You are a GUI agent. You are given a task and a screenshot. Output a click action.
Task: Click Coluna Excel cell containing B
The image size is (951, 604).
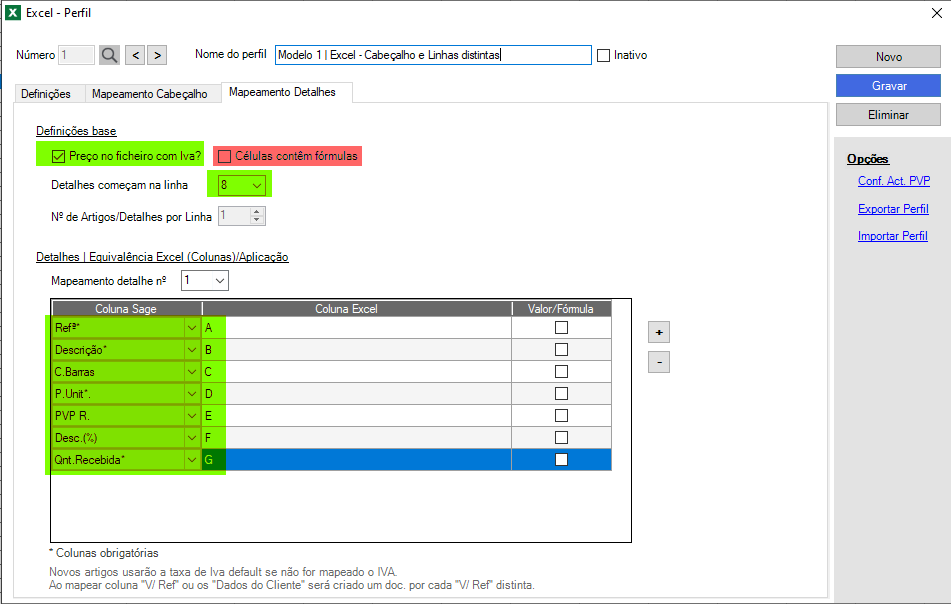click(357, 349)
